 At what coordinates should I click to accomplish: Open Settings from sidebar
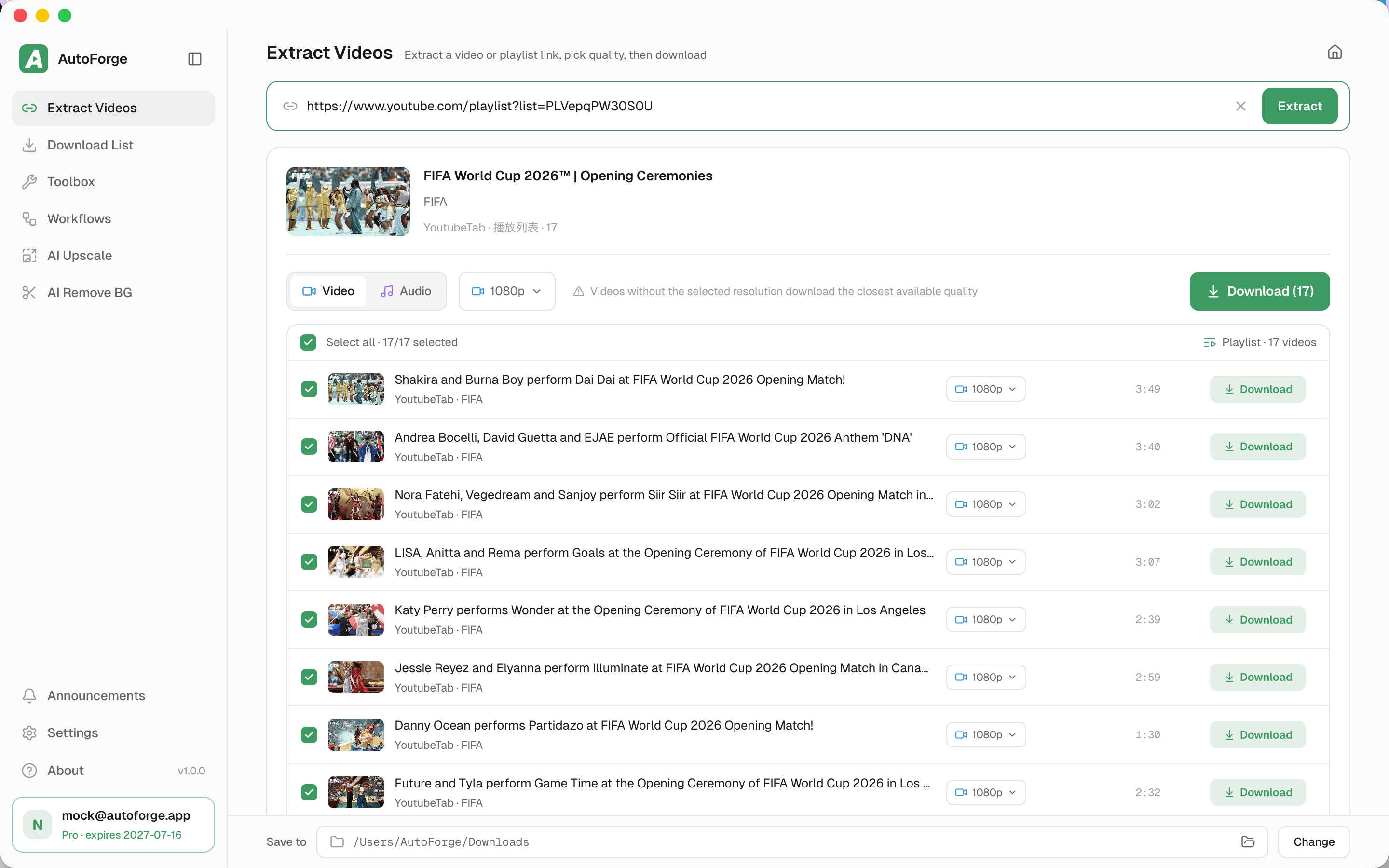pos(113,733)
